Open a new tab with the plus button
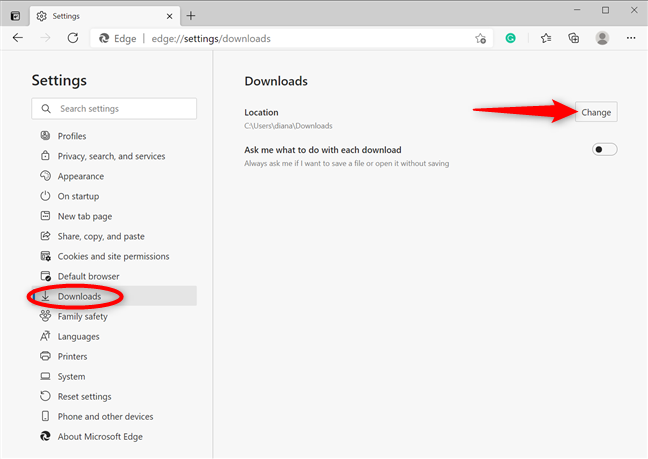The height and width of the screenshot is (459, 648). coord(191,16)
